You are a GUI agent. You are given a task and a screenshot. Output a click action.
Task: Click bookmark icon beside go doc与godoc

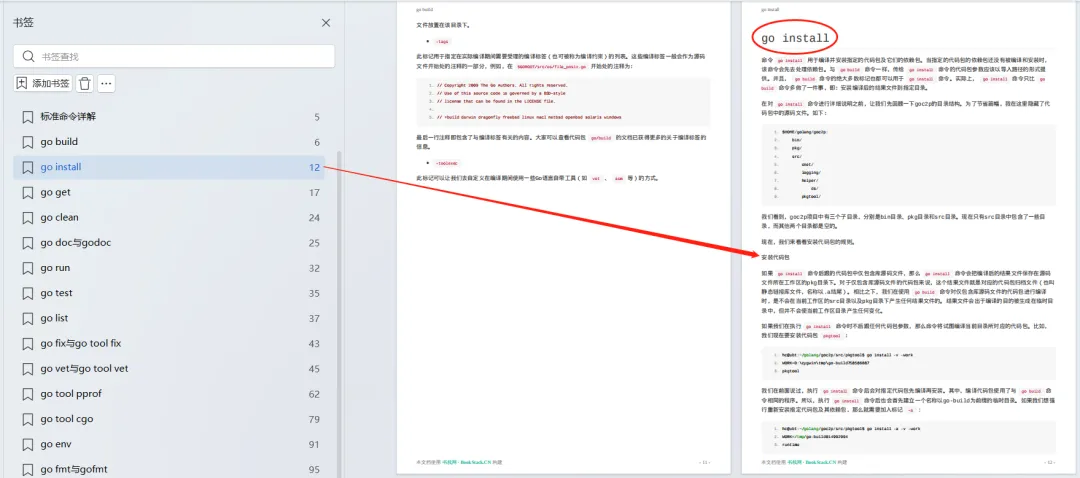[x=28, y=243]
